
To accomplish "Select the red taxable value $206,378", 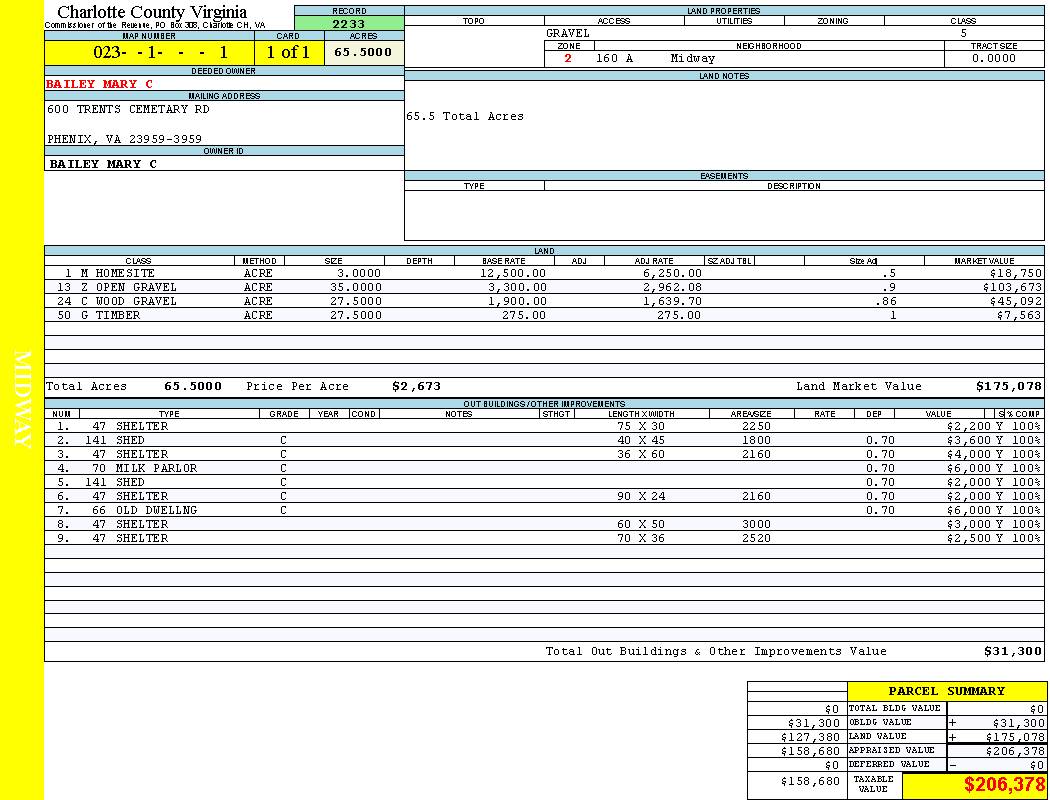I will (1004, 786).
